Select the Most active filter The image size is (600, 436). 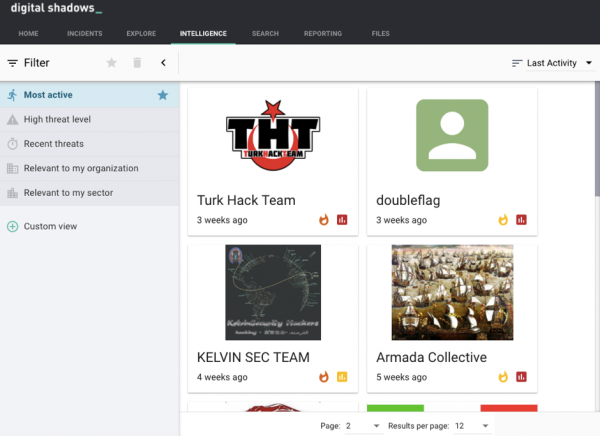[x=90, y=95]
